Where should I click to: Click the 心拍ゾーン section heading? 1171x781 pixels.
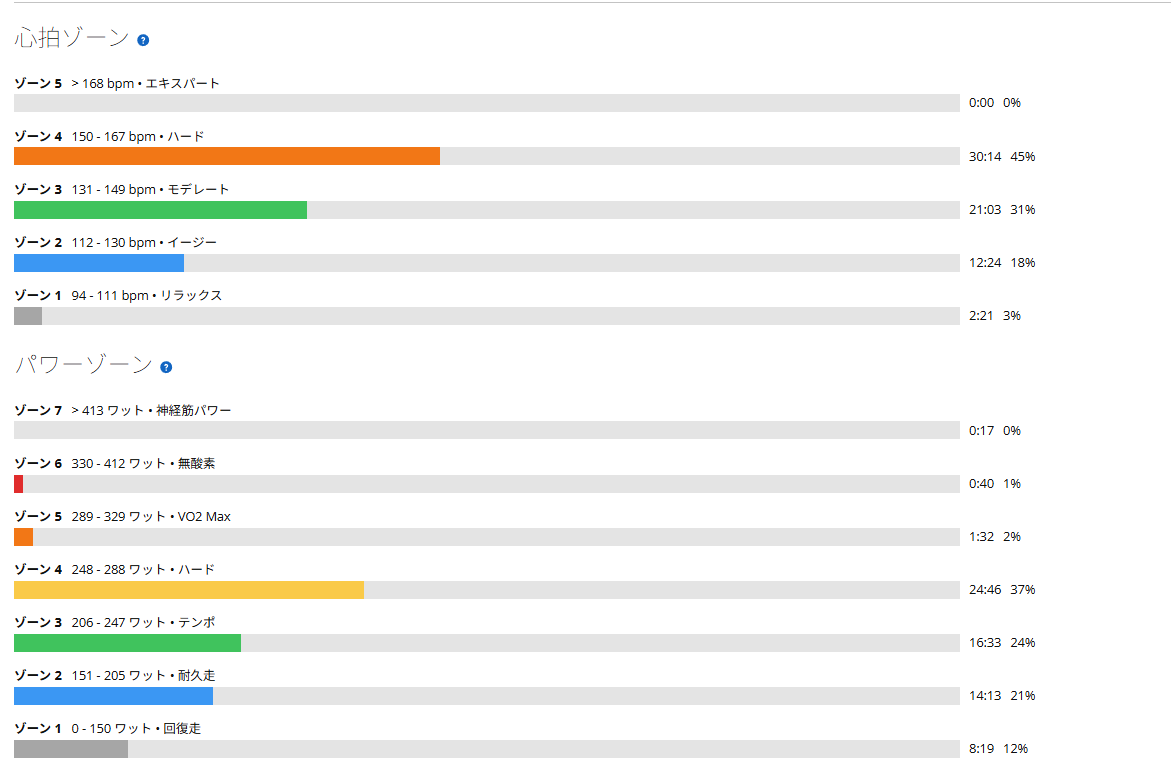pos(72,37)
